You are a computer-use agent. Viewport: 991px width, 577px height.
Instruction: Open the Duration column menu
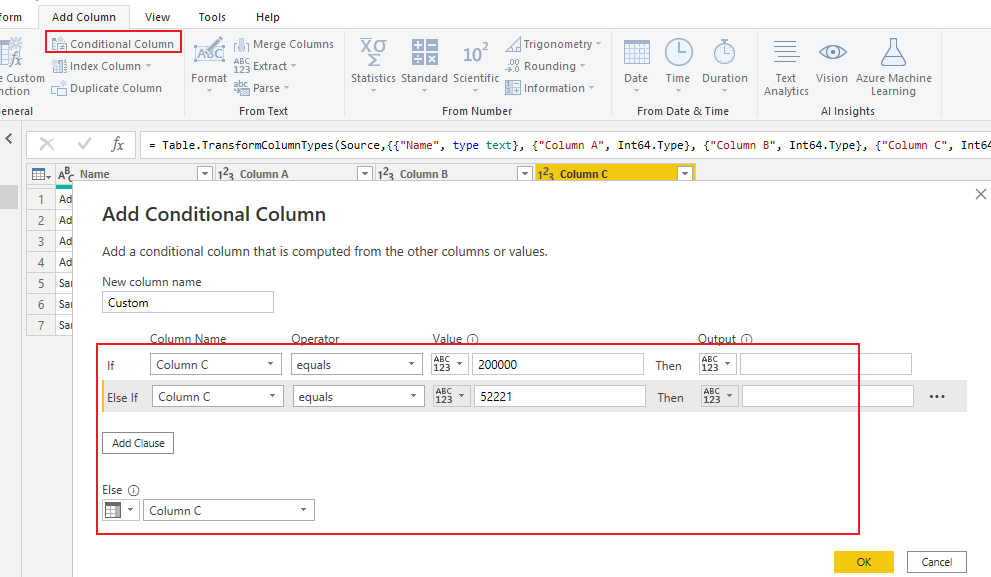pyautogui.click(x=724, y=65)
